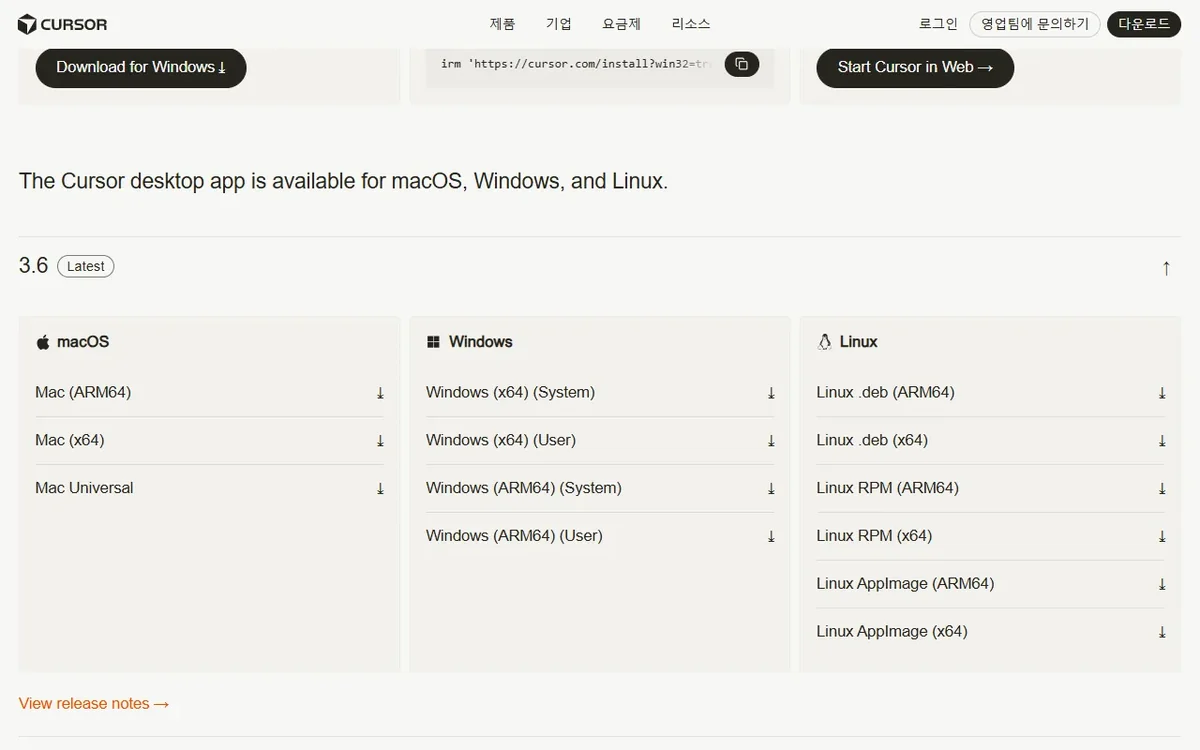Click download arrow for Windows (x64) (System)

771,393
